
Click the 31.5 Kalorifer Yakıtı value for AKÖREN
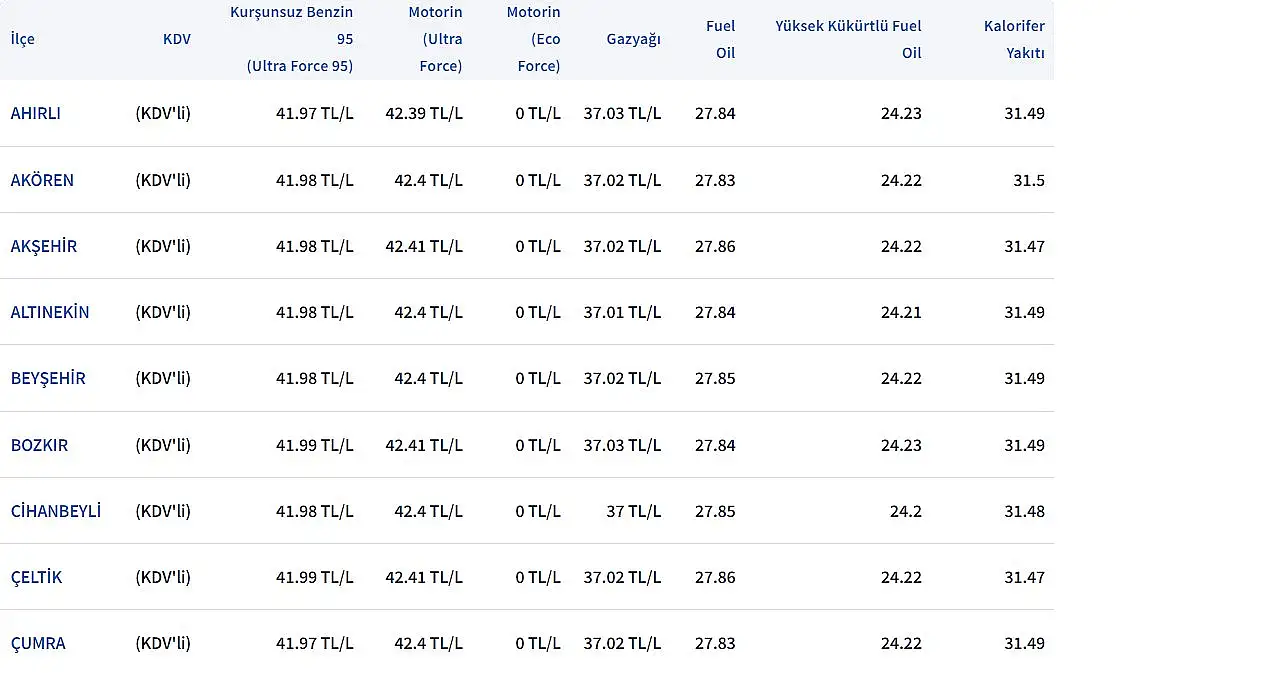click(x=1028, y=180)
